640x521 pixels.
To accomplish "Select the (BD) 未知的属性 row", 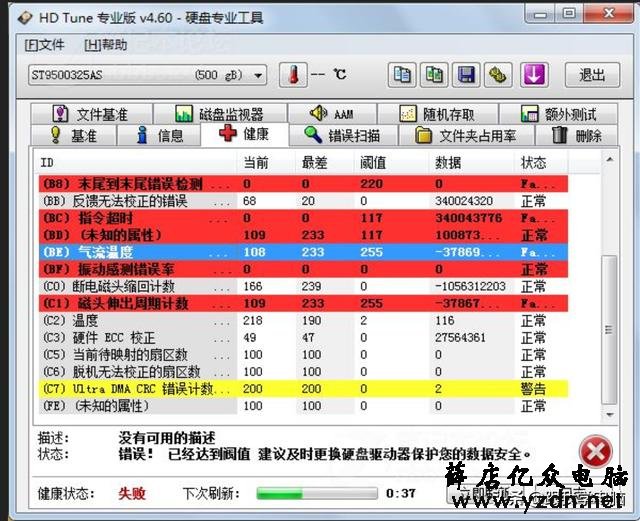I will pos(303,235).
